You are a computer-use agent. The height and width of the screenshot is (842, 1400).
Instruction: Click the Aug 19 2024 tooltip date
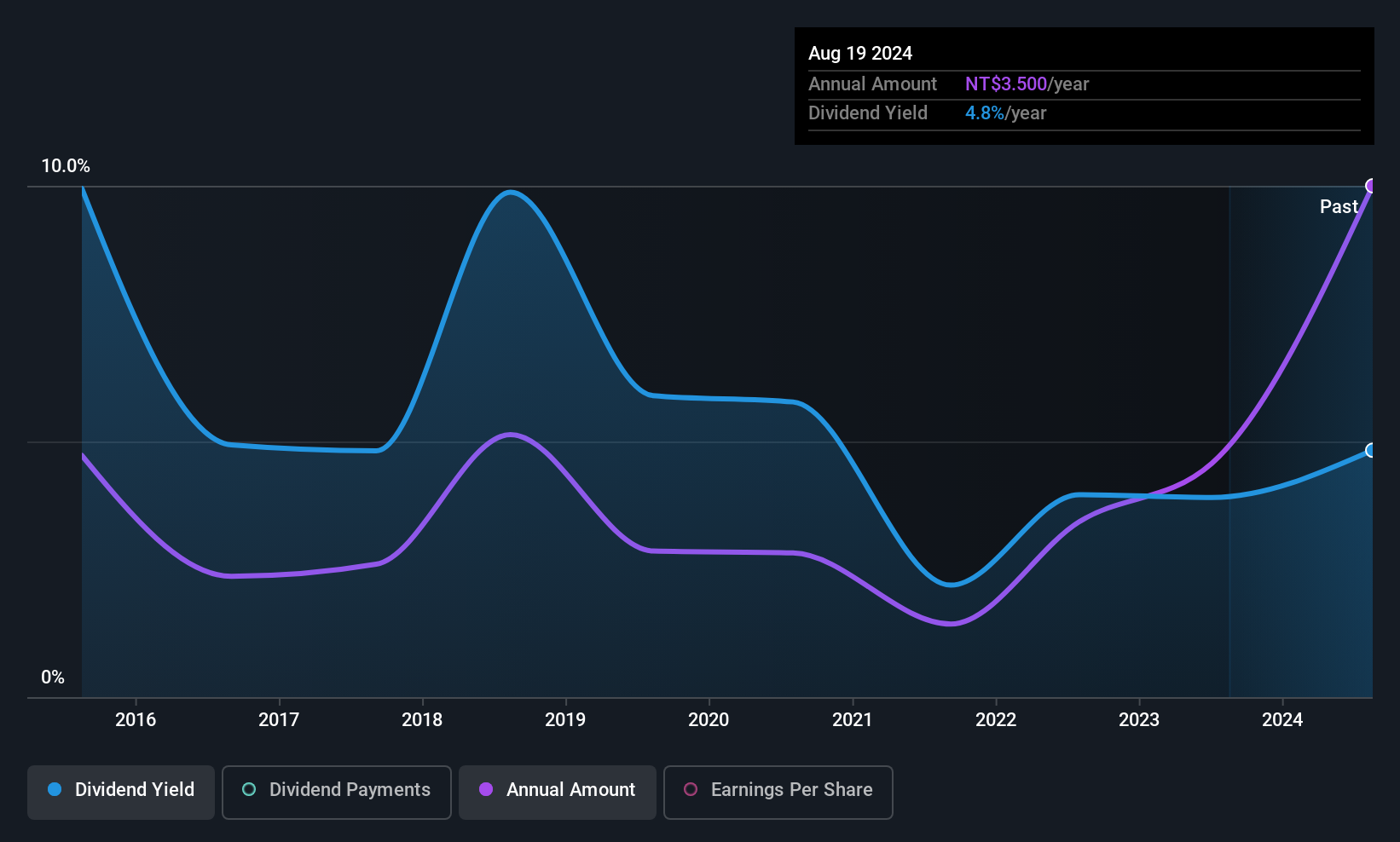[860, 53]
